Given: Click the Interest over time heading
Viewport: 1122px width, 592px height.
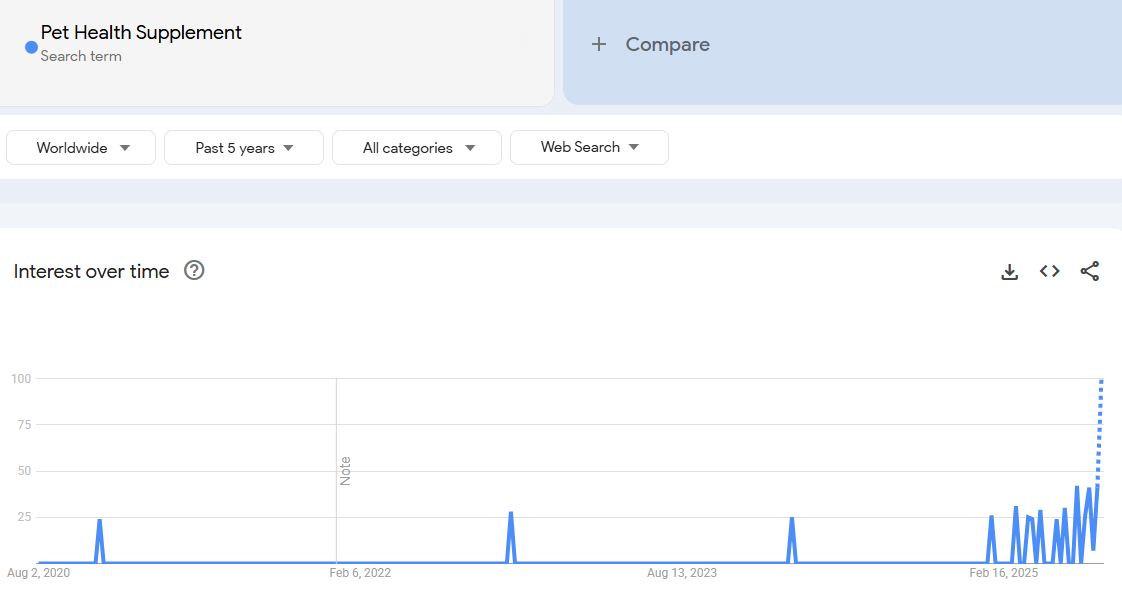Looking at the screenshot, I should coord(91,271).
